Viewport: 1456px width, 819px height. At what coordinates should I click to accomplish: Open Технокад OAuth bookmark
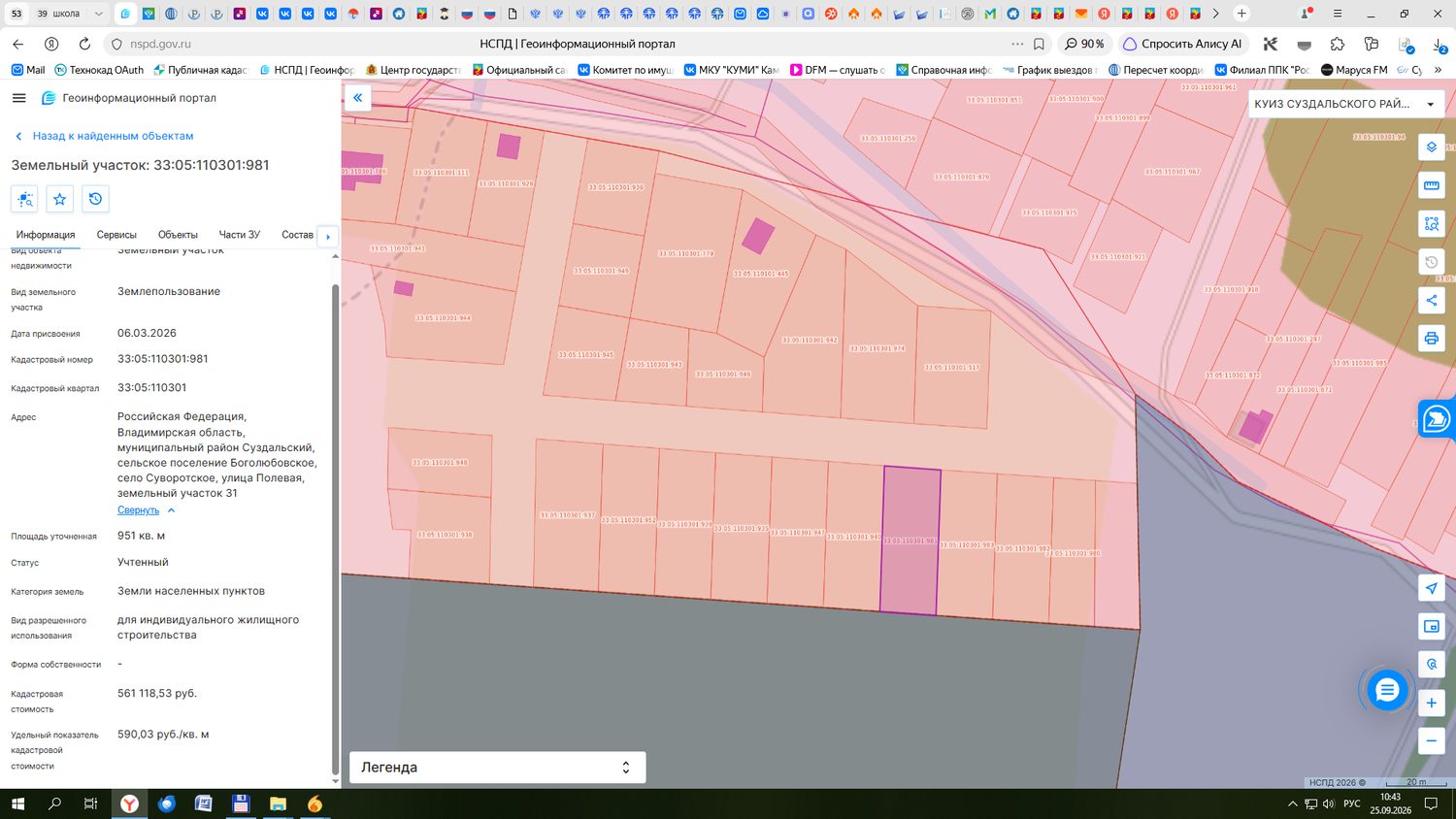99,70
